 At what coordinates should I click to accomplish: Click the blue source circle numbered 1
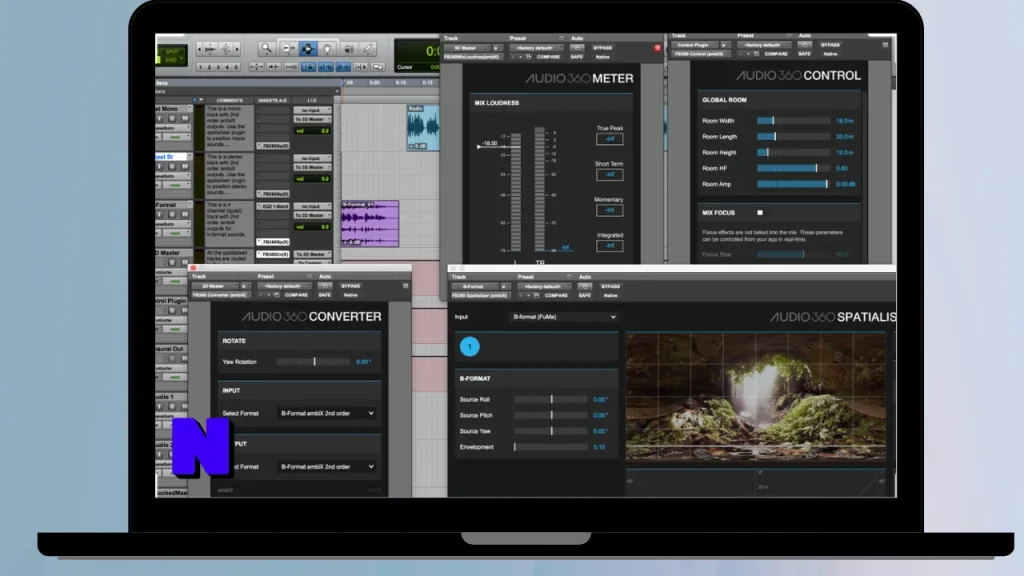[470, 347]
